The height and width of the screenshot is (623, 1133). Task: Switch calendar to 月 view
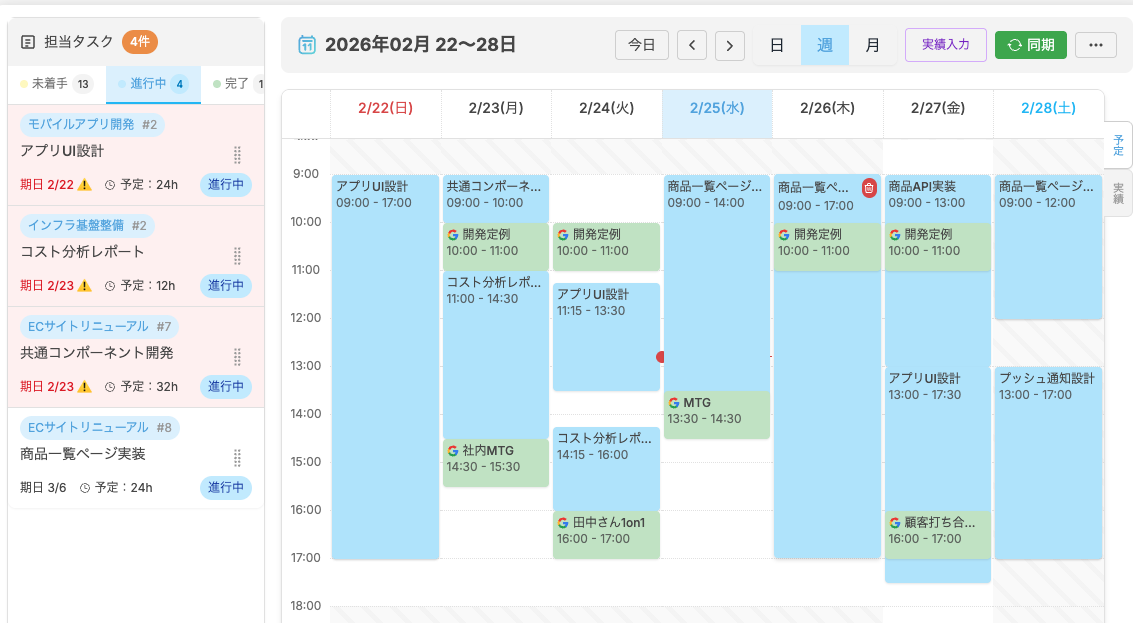coord(873,45)
